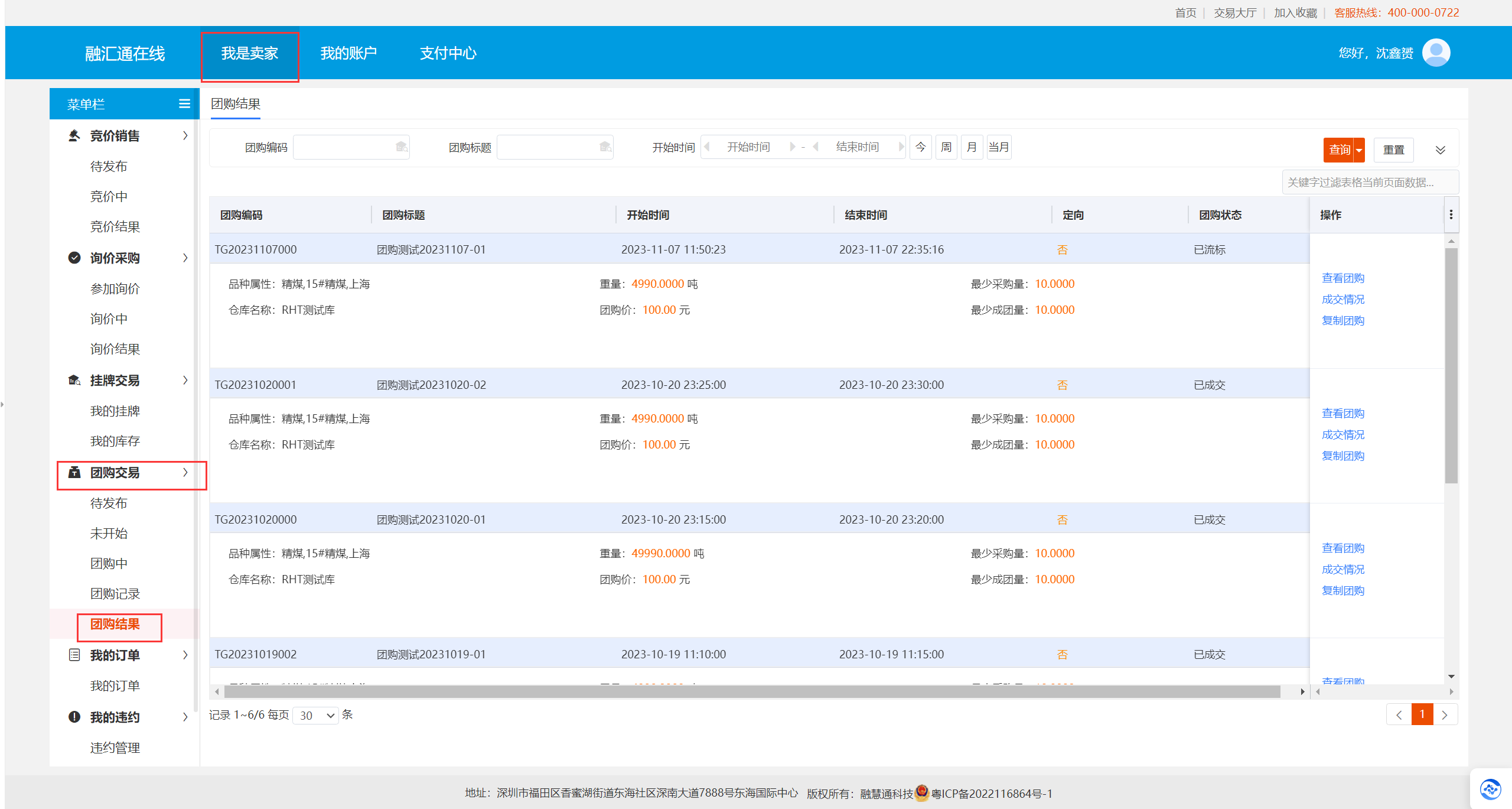Open the floating customer service icon
Screen dimensions: 1512x809
[x=1490, y=789]
